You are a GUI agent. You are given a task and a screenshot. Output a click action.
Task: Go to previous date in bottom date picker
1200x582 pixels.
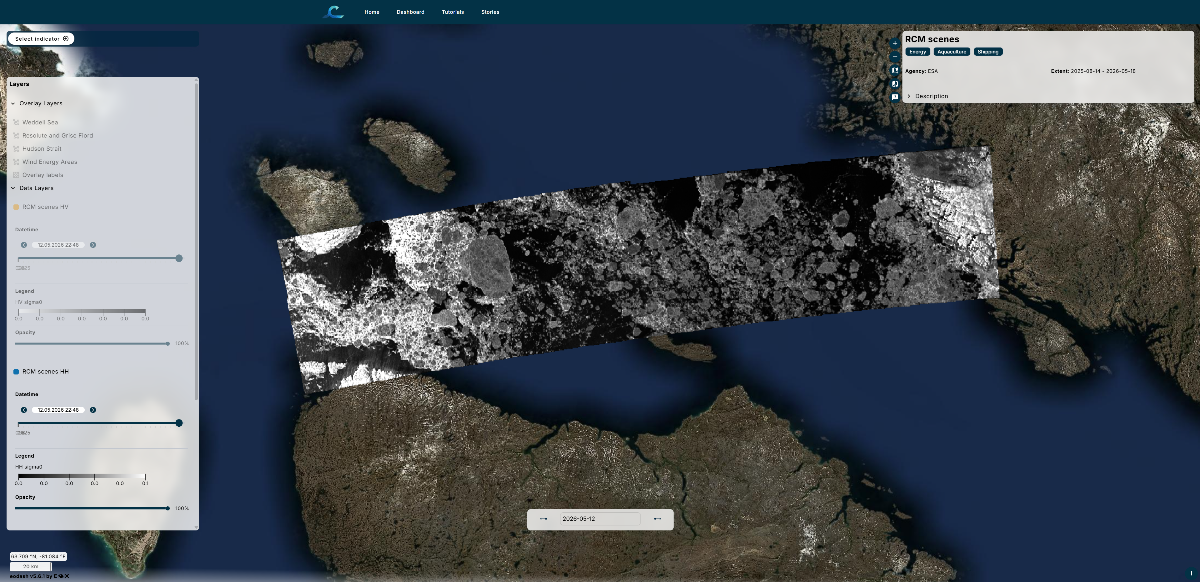click(x=543, y=519)
